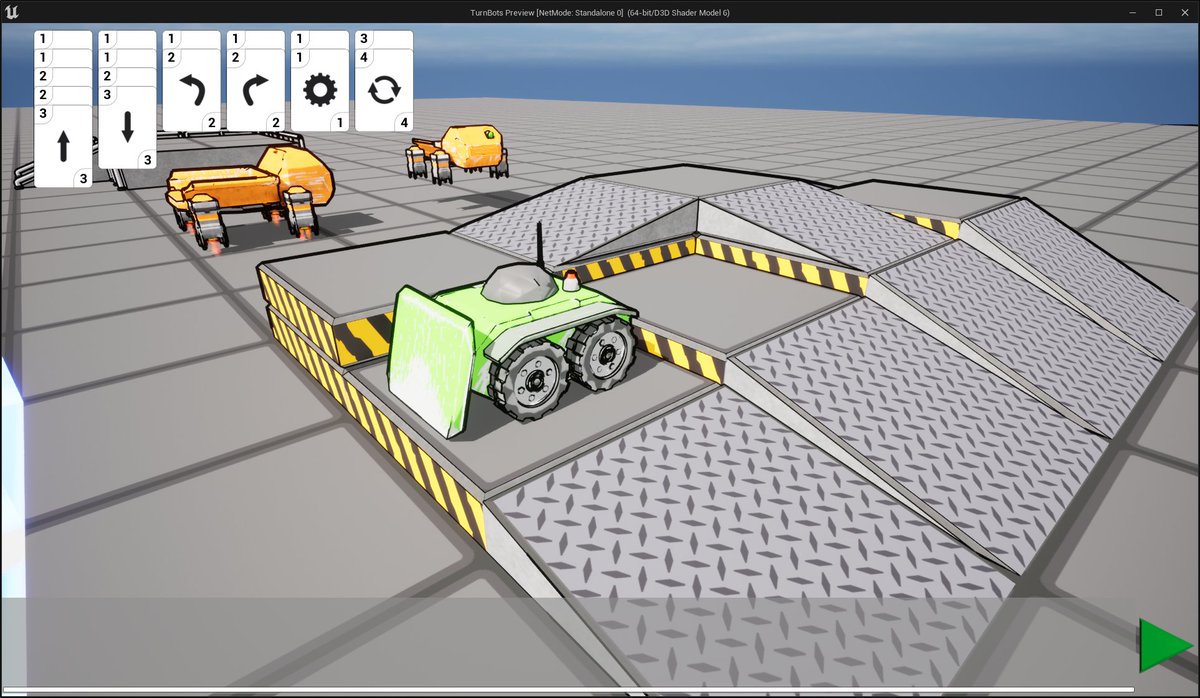Expand the topmost numbered tab on forward stack
1200x698 pixels.
pos(42,37)
